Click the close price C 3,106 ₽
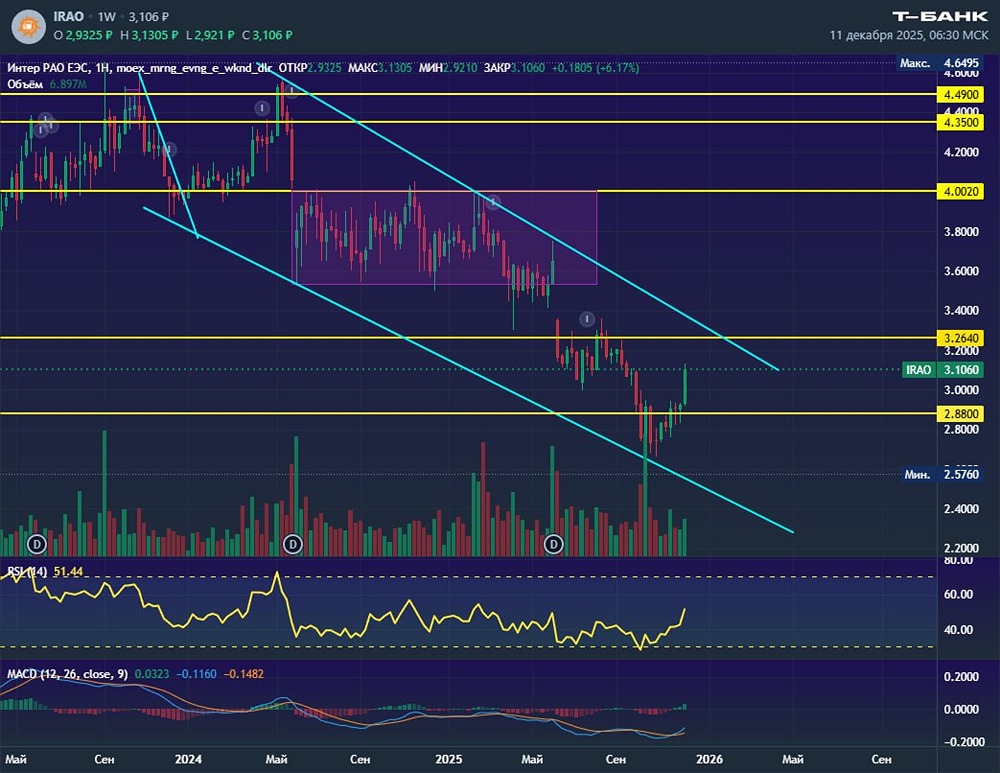The width and height of the screenshot is (1000, 773). coord(267,35)
